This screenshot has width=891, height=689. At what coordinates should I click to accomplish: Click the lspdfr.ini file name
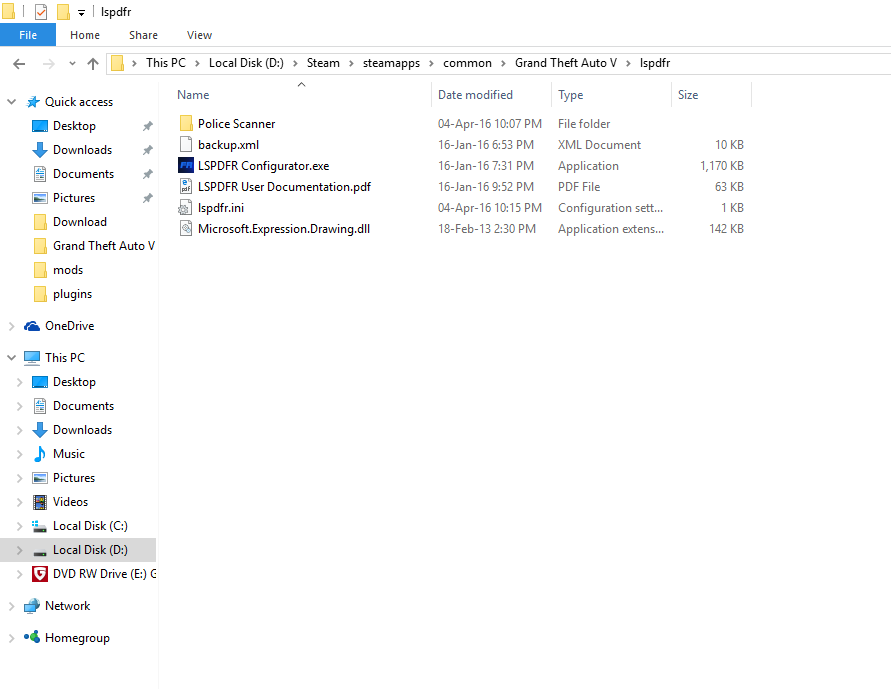coord(220,208)
